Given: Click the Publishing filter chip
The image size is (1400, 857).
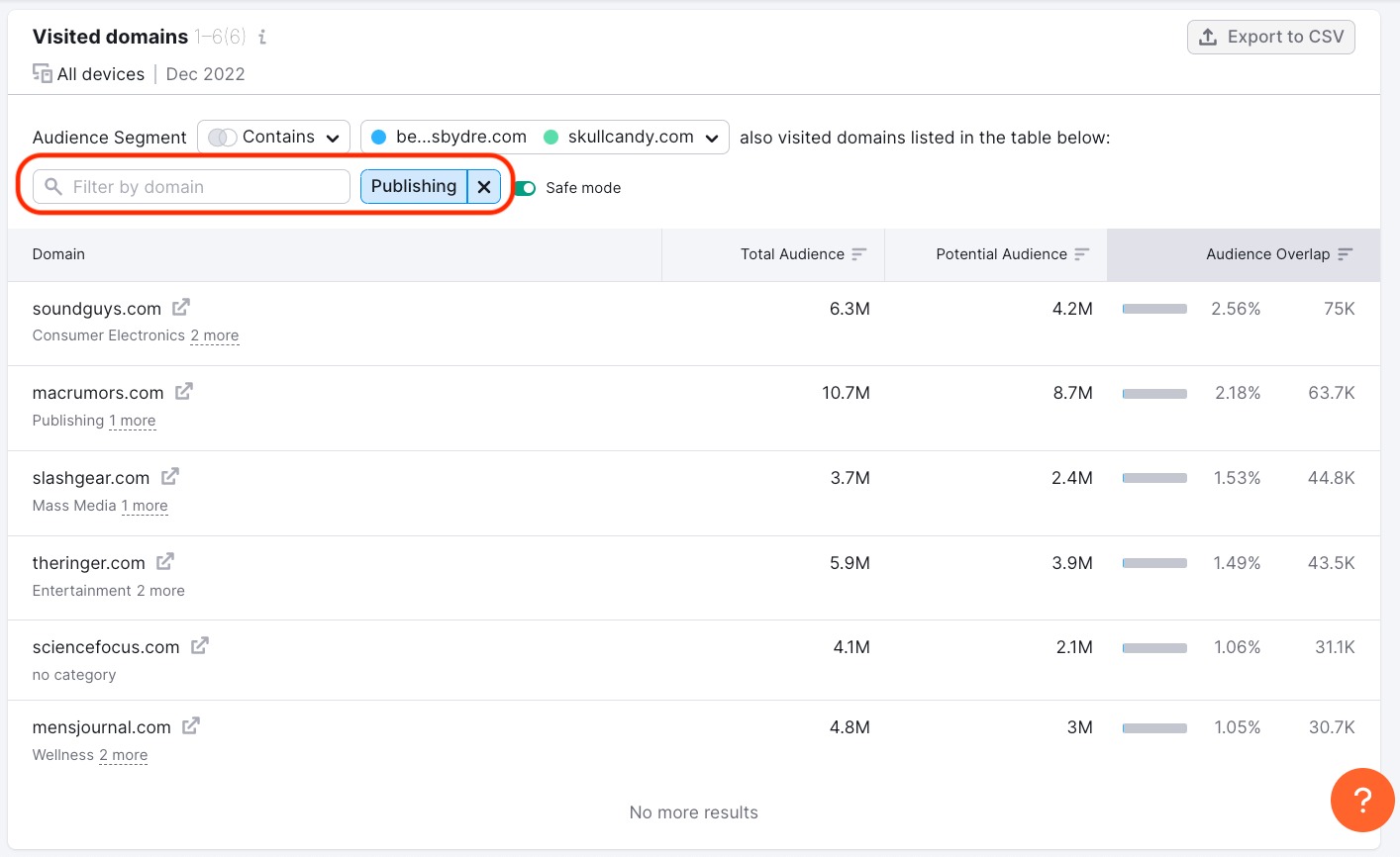Looking at the screenshot, I should (414, 186).
